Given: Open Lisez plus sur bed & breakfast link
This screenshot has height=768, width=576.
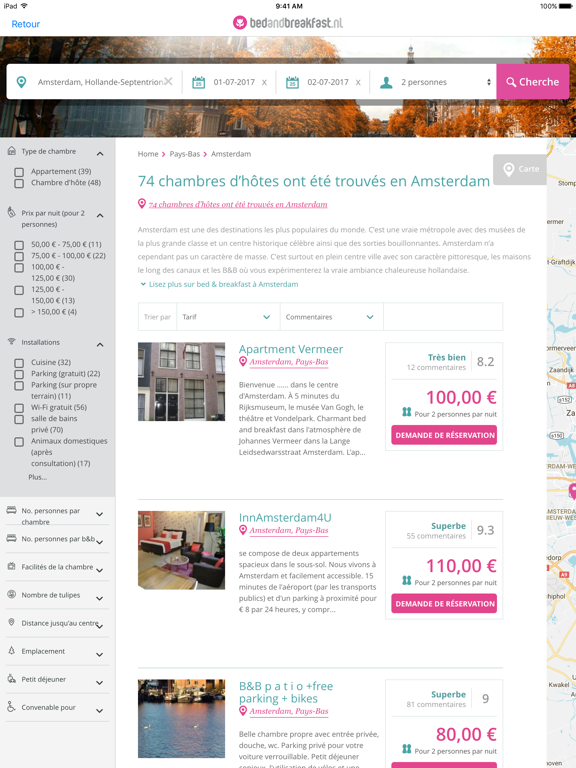Looking at the screenshot, I should point(223,284).
